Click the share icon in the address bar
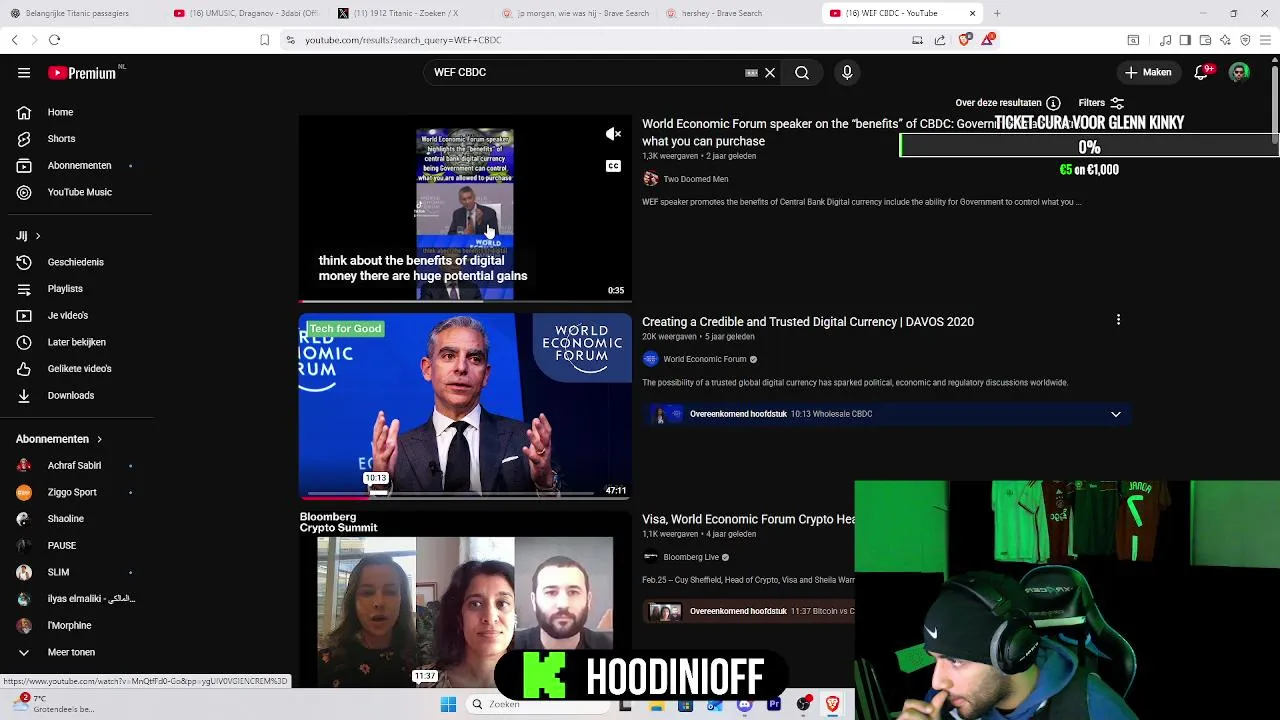 pos(940,40)
